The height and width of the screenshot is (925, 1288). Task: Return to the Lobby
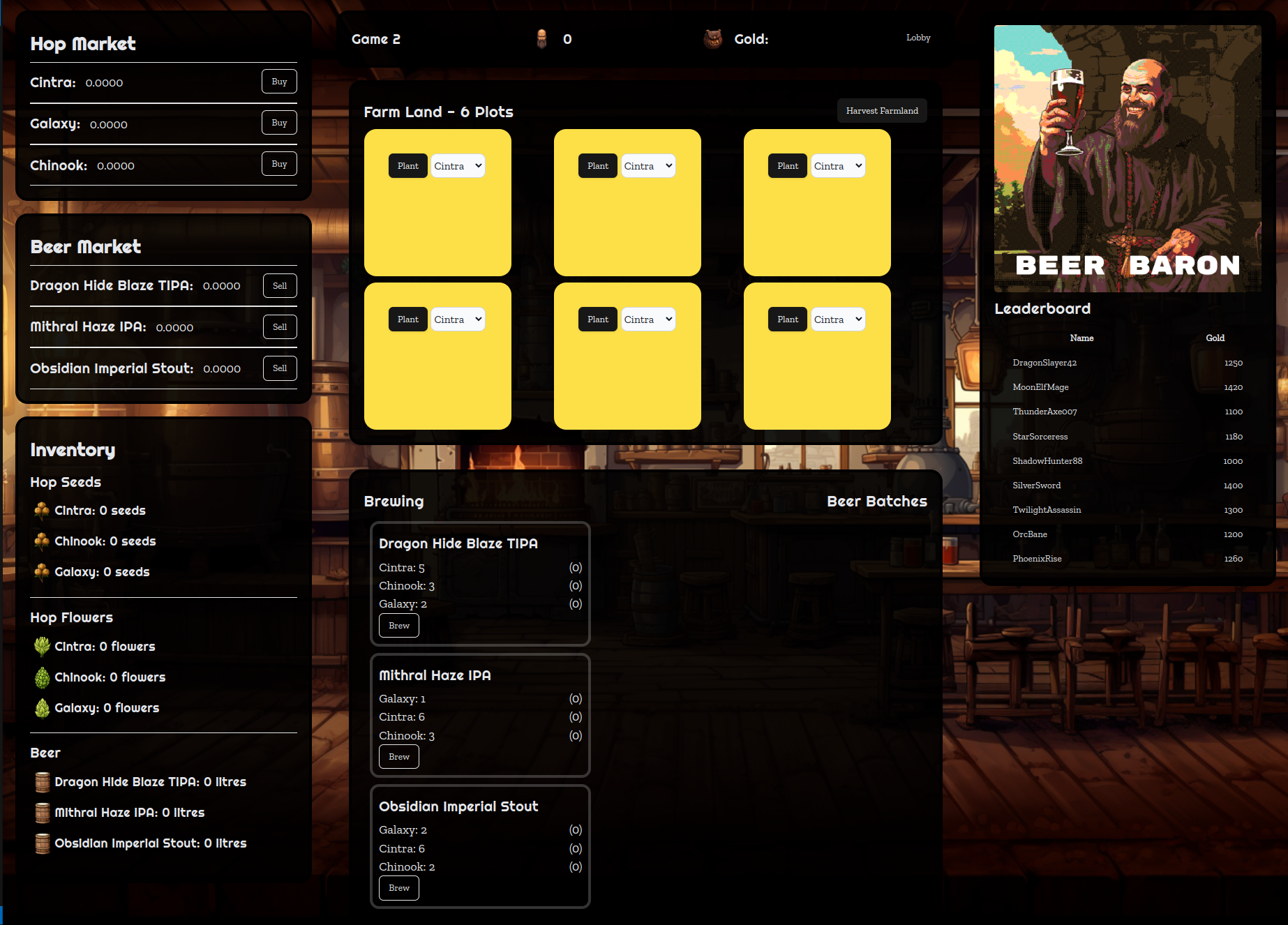pyautogui.click(x=918, y=38)
